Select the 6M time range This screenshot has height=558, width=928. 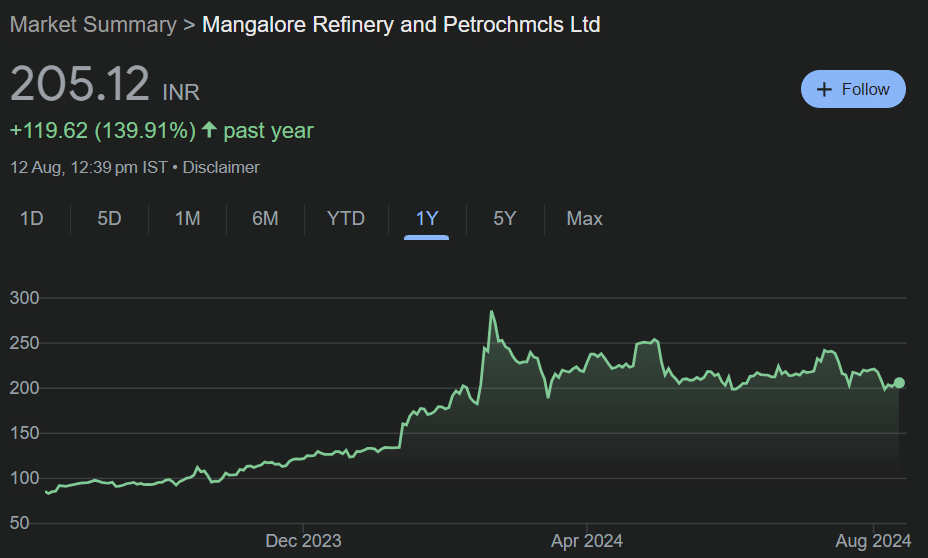coord(265,218)
